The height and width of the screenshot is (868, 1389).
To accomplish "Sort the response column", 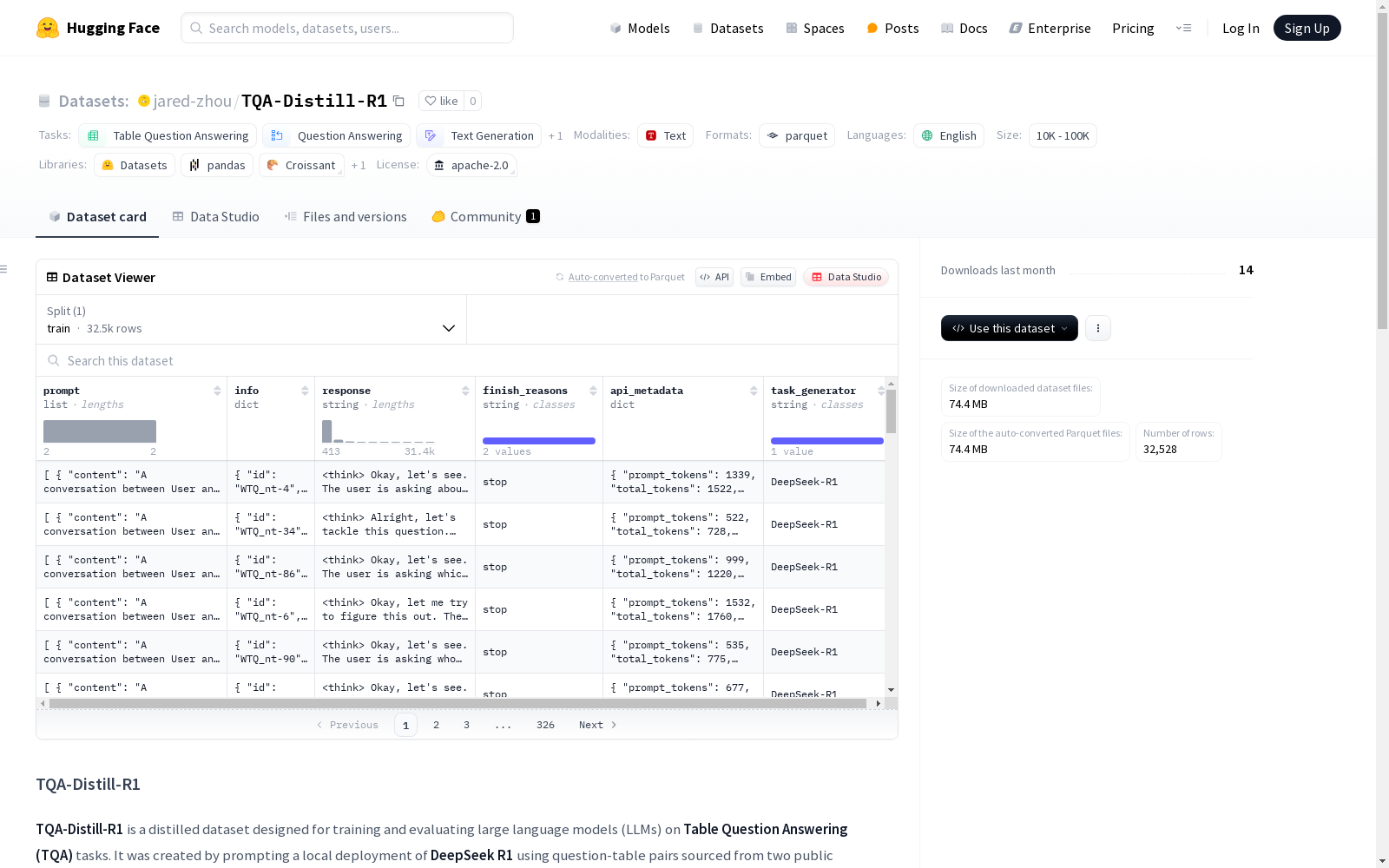I will click(x=465, y=391).
